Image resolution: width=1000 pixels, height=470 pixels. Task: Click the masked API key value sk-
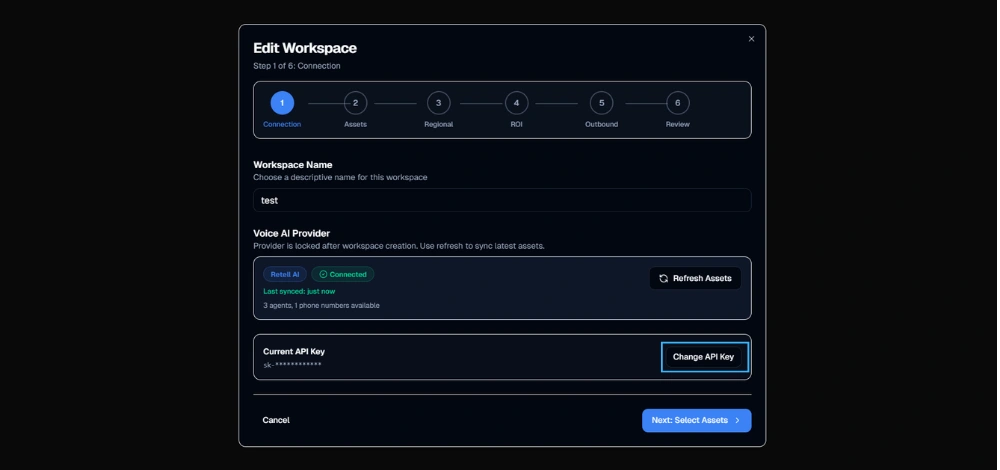coord(292,365)
